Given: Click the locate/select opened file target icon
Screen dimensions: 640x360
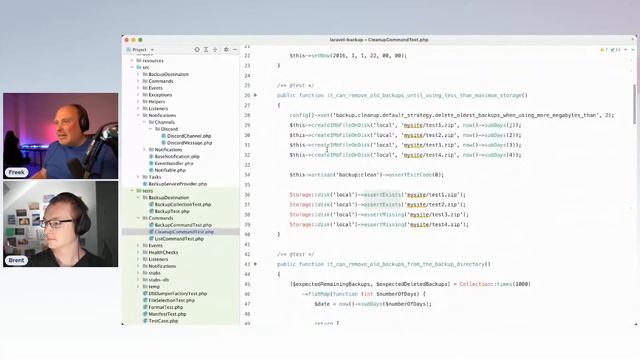Looking at the screenshot, I should click(197, 49).
